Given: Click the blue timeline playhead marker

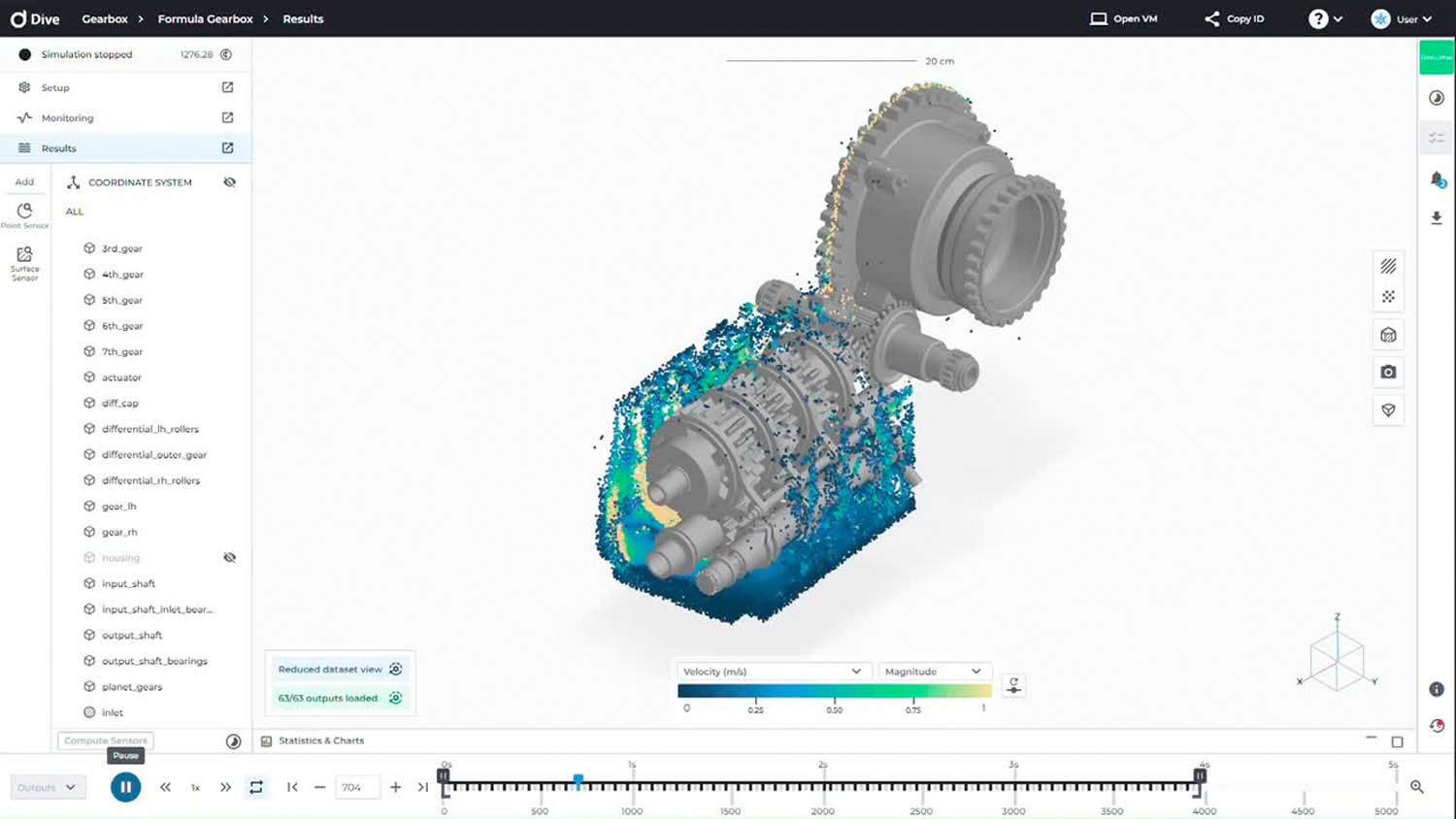Looking at the screenshot, I should coord(579,780).
